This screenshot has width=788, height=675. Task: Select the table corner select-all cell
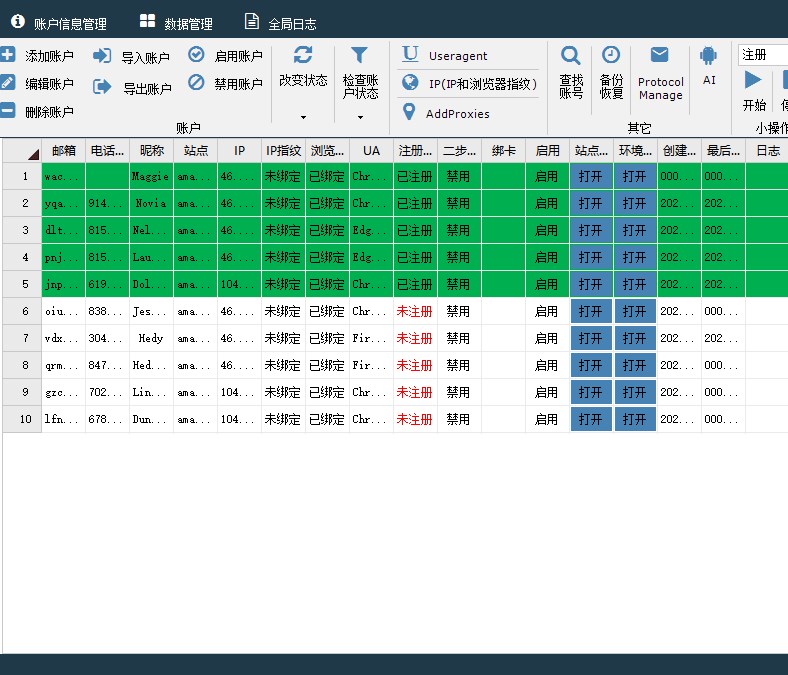[x=22, y=150]
